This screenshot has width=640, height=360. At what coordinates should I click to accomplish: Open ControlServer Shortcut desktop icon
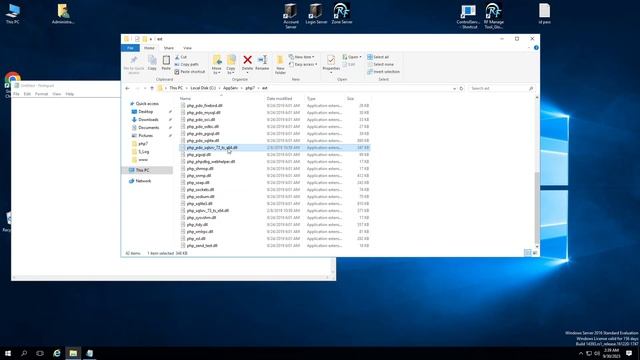pos(469,16)
